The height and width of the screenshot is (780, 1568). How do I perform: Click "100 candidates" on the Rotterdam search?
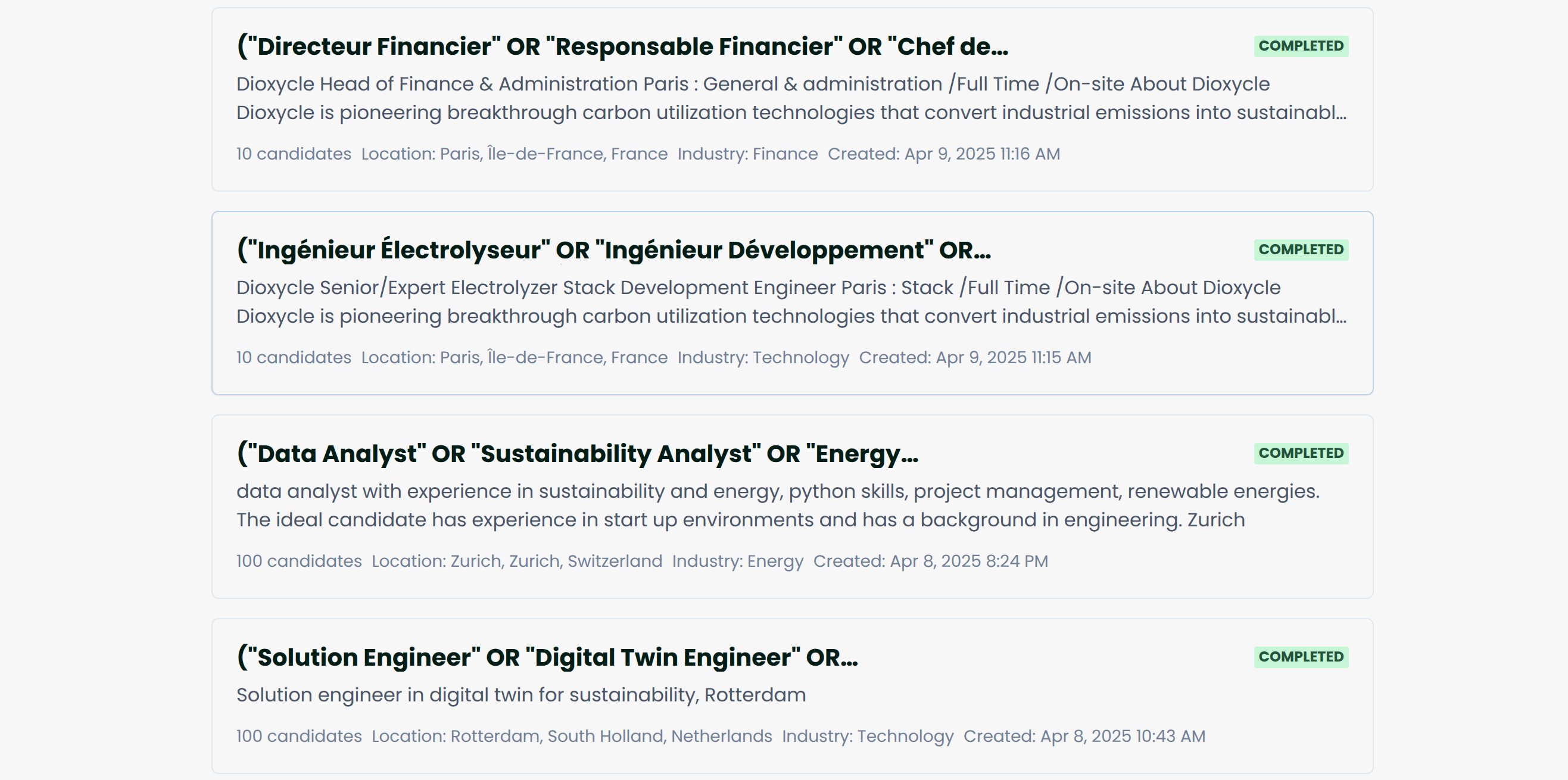coord(299,736)
